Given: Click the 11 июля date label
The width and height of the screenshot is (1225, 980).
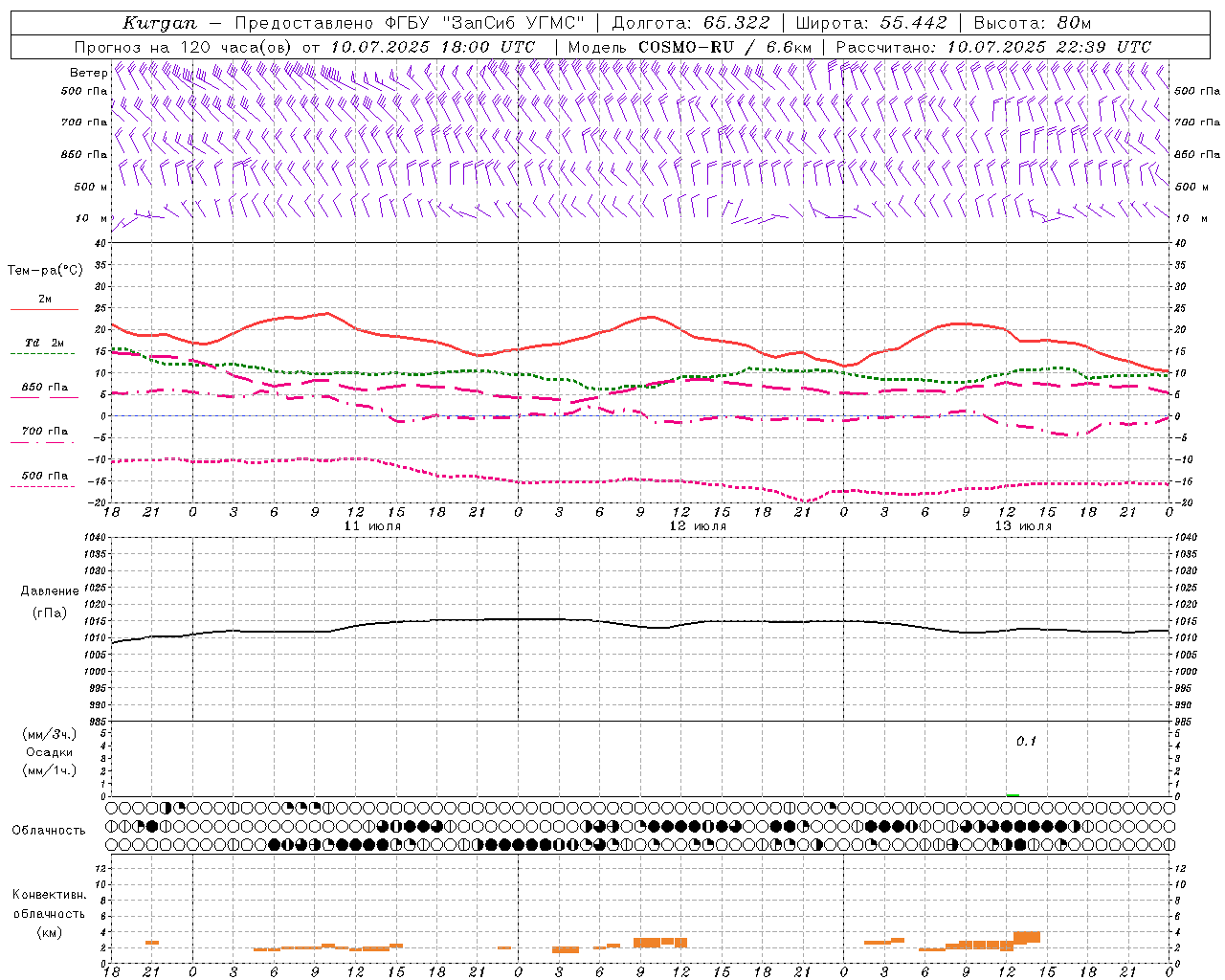Looking at the screenshot, I should 372,526.
